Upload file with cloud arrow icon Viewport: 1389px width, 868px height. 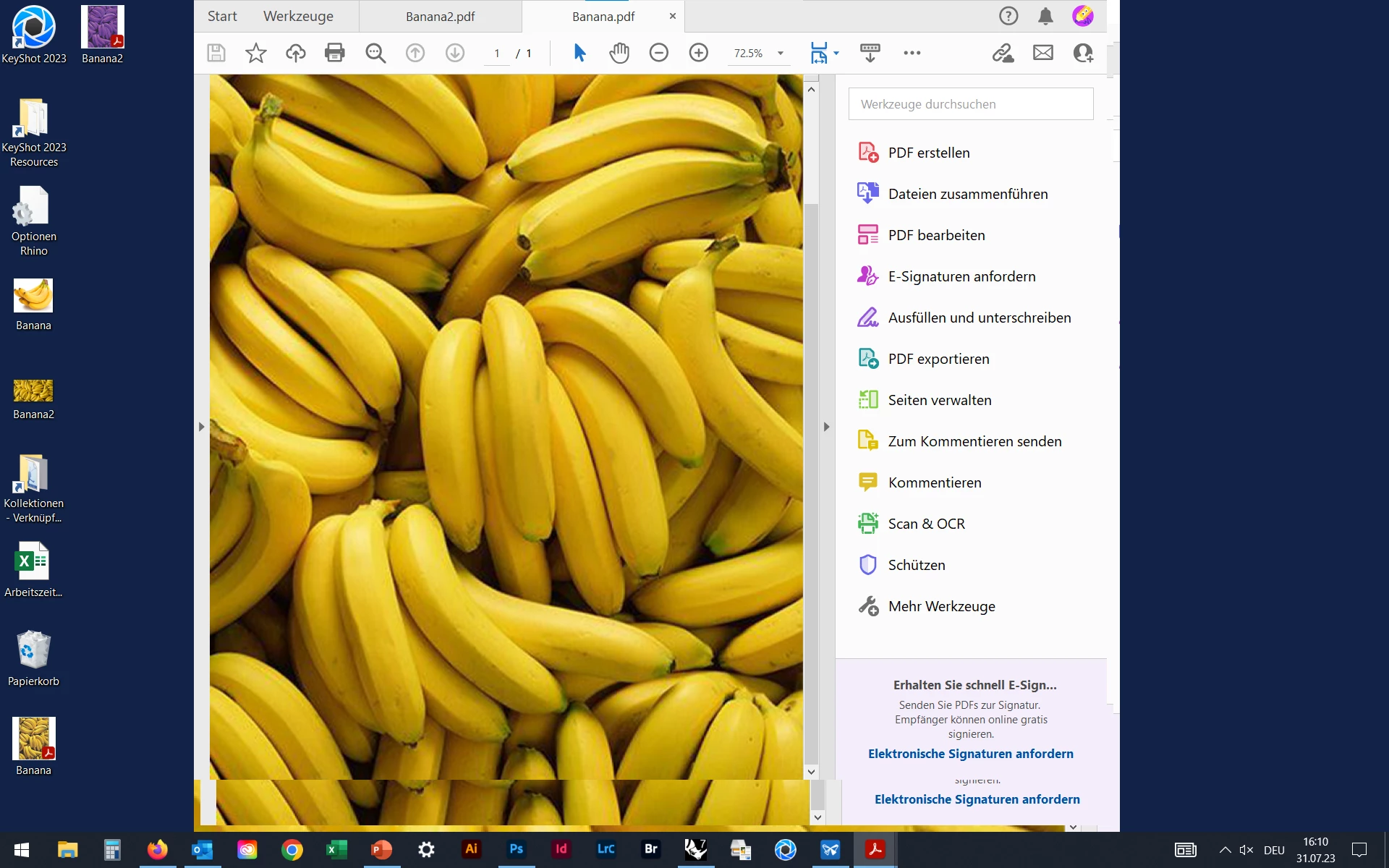(295, 53)
